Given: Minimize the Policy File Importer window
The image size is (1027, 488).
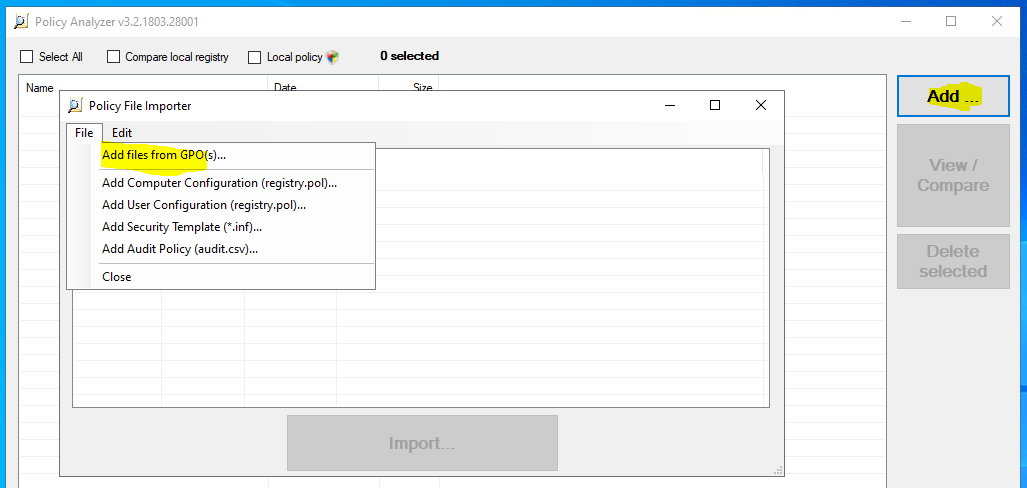Looking at the screenshot, I should 669,105.
